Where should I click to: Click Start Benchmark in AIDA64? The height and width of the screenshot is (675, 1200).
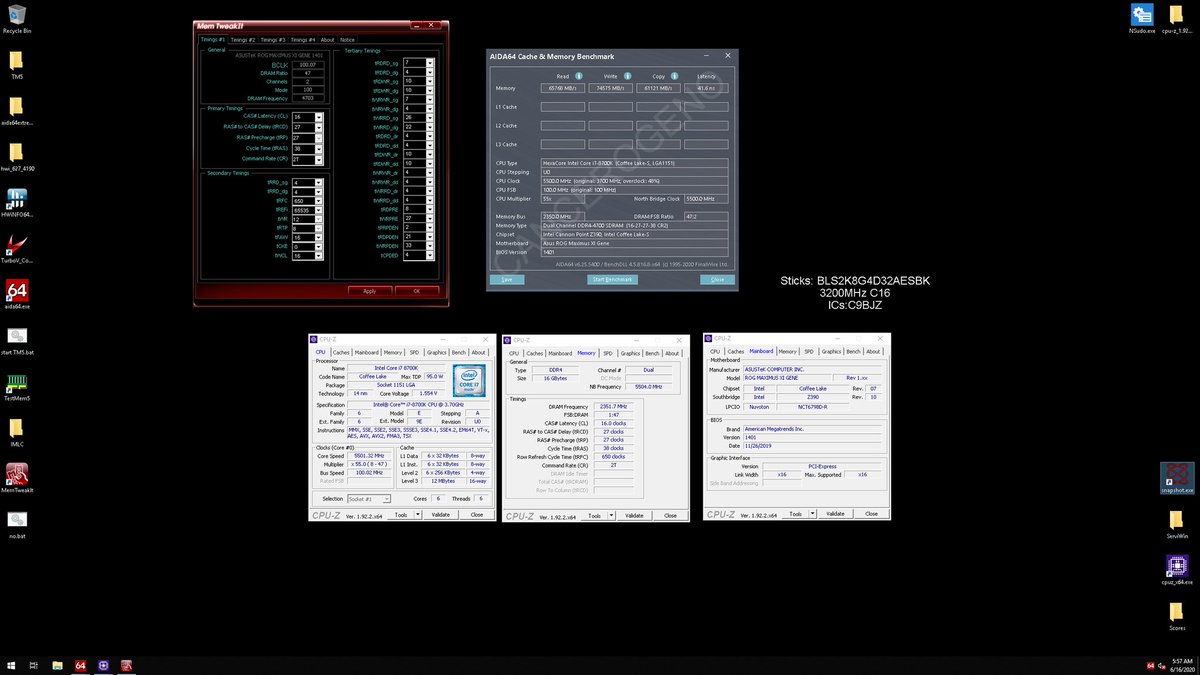pyautogui.click(x=612, y=280)
